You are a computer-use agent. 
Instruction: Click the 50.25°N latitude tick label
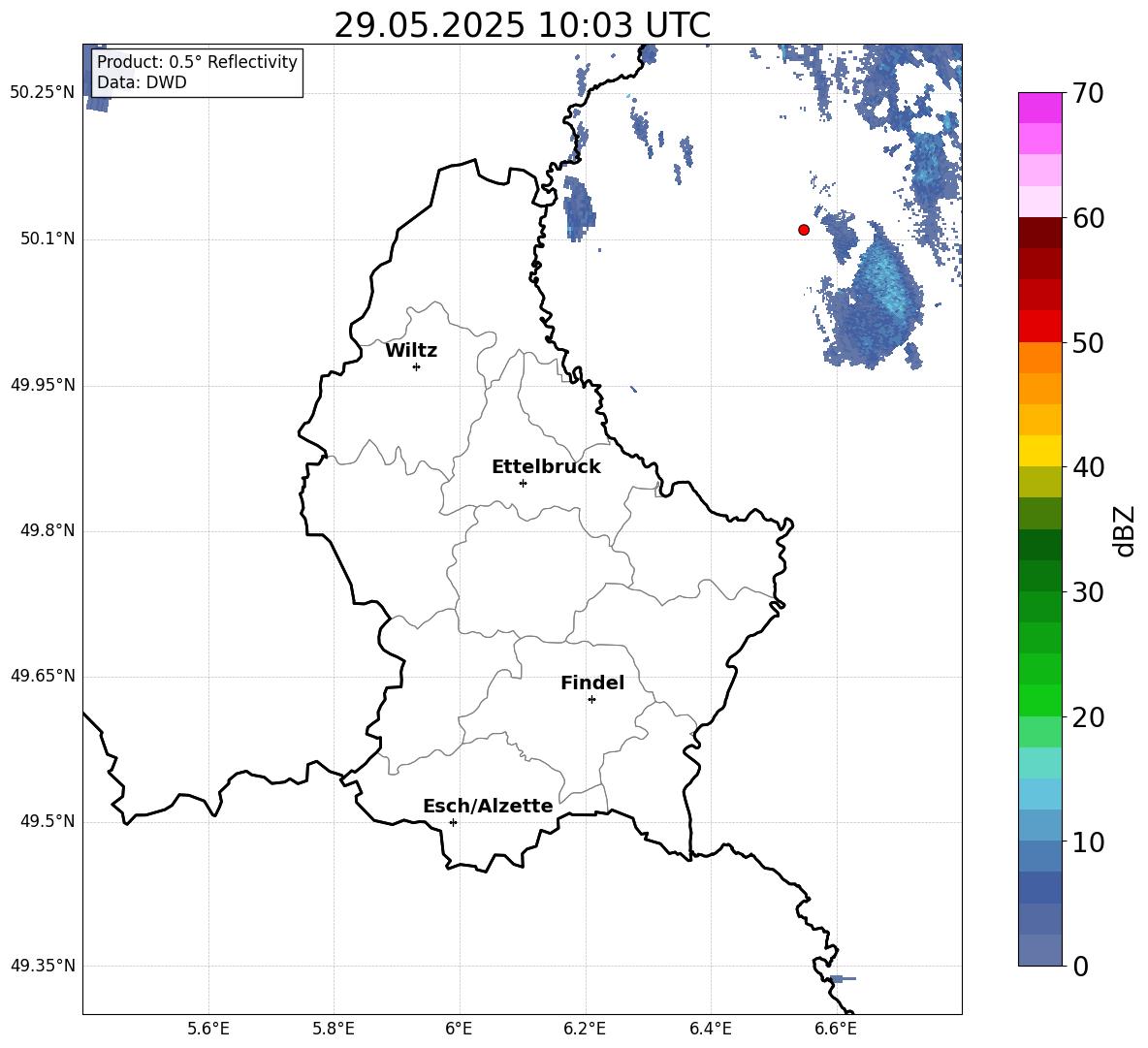point(43,93)
